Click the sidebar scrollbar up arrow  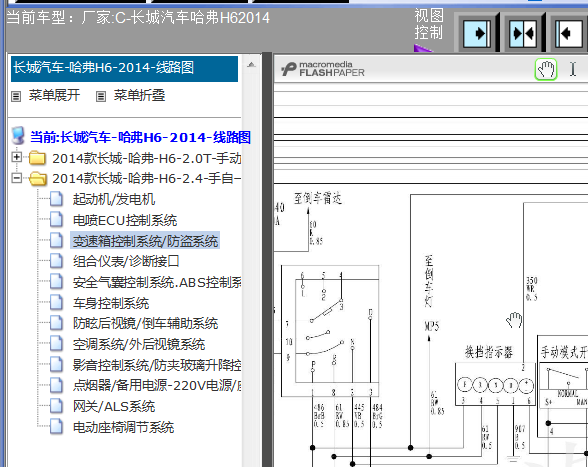click(251, 65)
